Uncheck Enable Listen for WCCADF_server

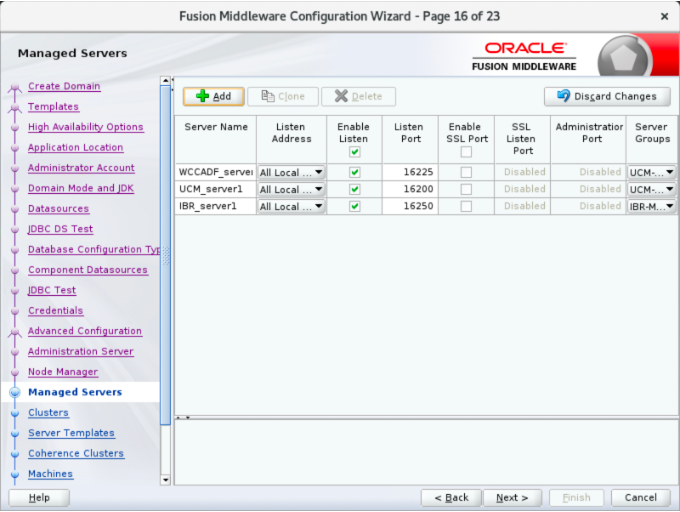coord(354,172)
